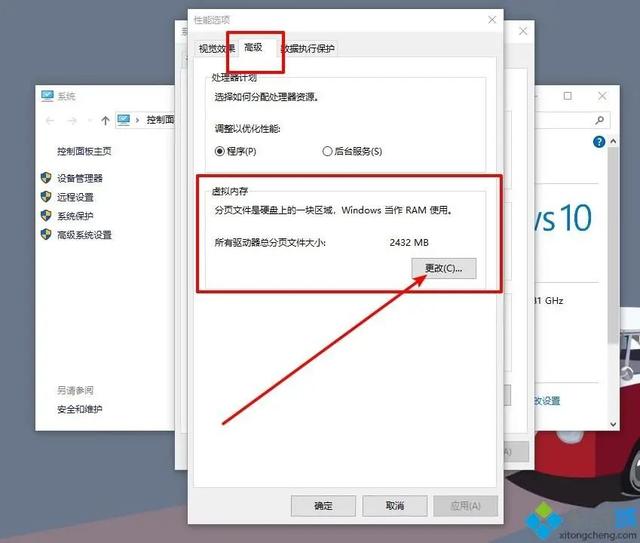The width and height of the screenshot is (640, 543).
Task: Maximize the System window
Action: coord(568,96)
